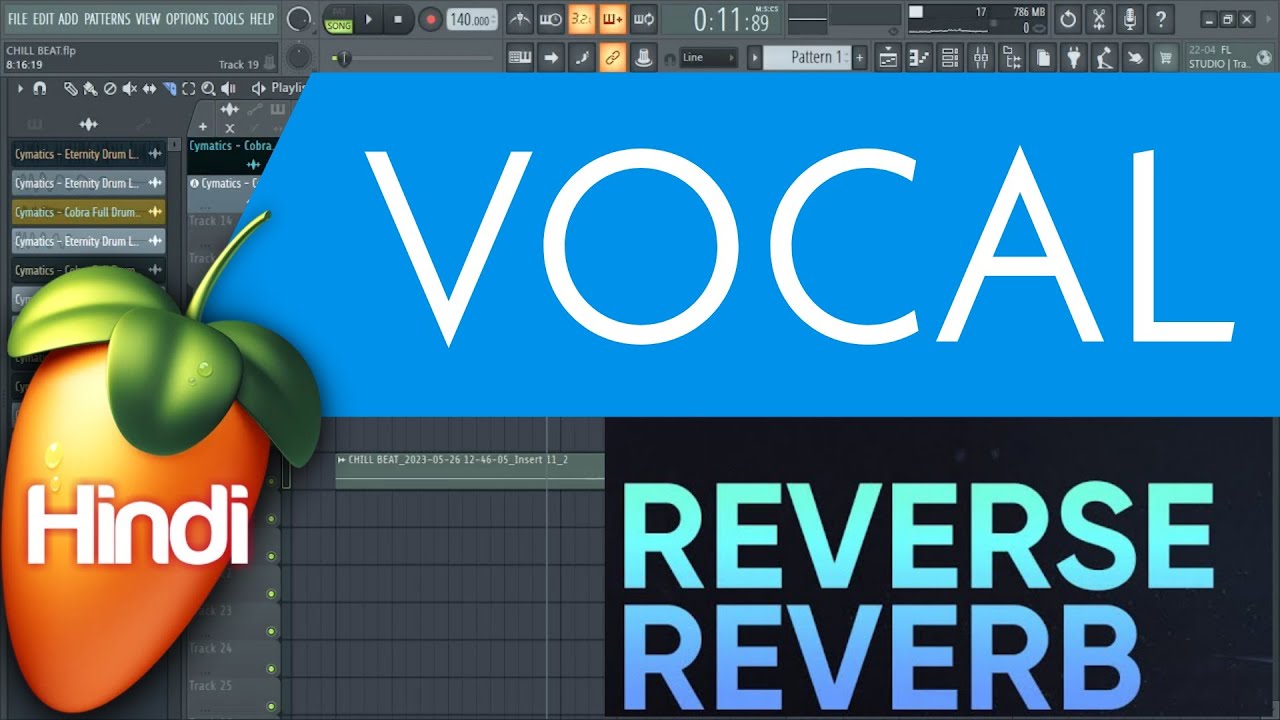Viewport: 1280px width, 720px height.
Task: Select the playlist Select tool
Action: point(189,88)
